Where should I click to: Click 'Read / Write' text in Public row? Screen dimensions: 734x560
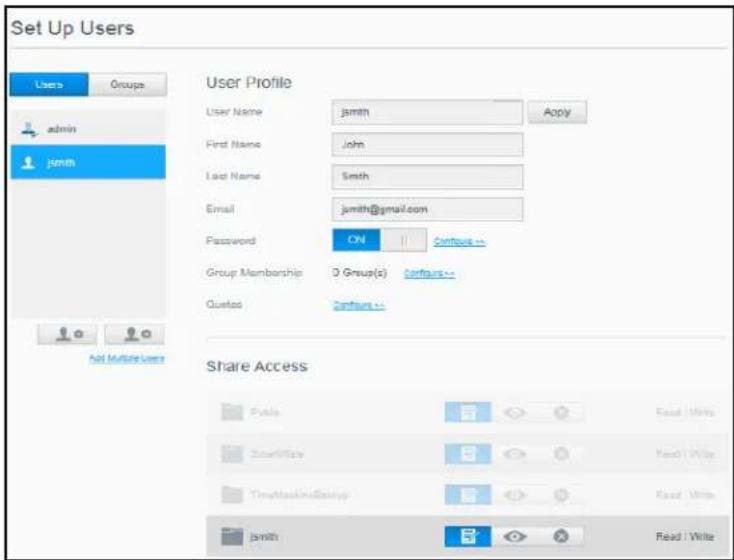tap(685, 413)
